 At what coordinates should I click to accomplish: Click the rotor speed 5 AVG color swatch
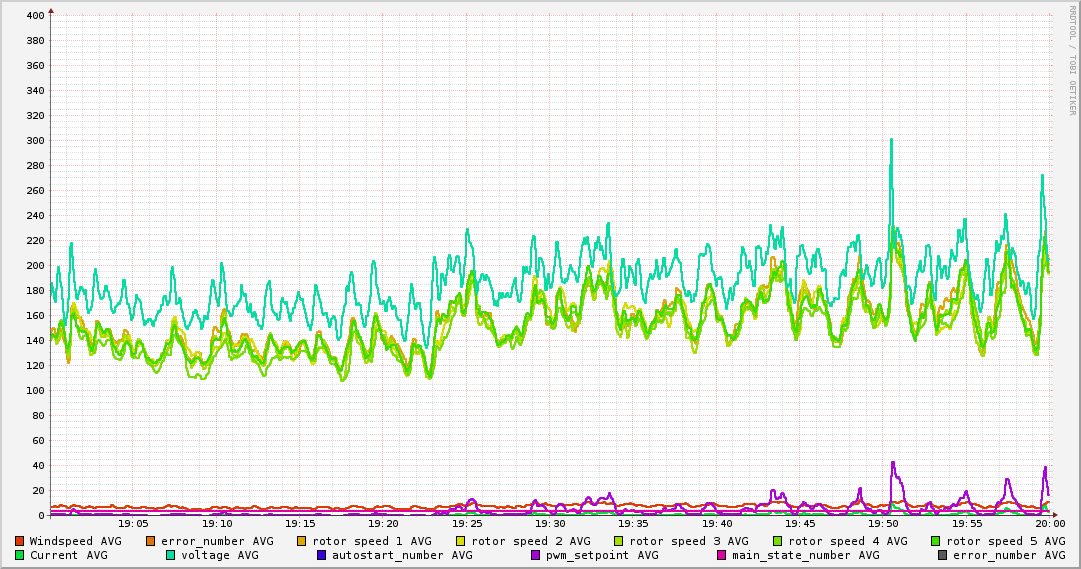pyautogui.click(x=936, y=541)
